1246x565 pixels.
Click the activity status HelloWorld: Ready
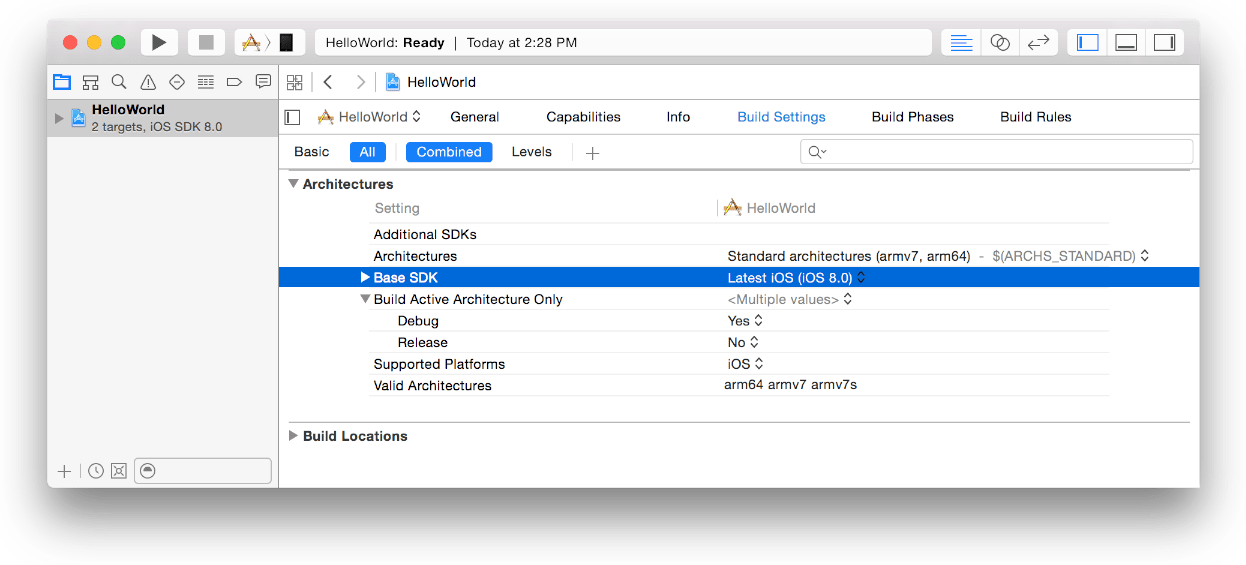point(385,43)
